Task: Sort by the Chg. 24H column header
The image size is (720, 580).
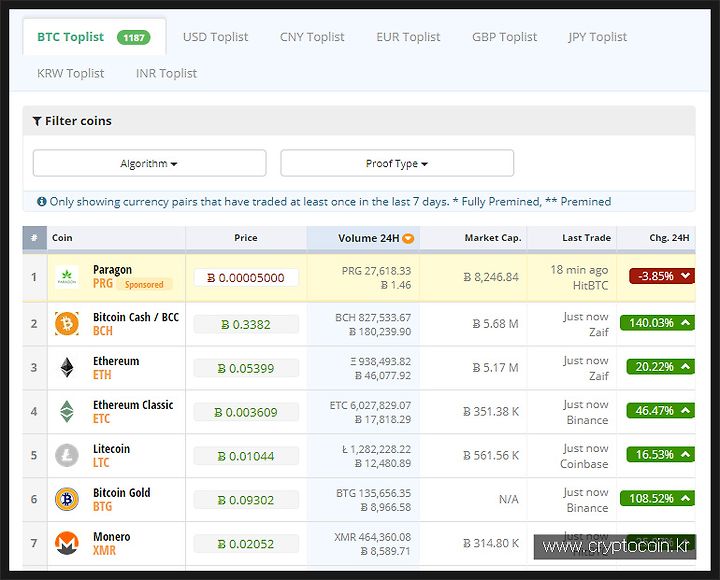Action: click(x=656, y=238)
